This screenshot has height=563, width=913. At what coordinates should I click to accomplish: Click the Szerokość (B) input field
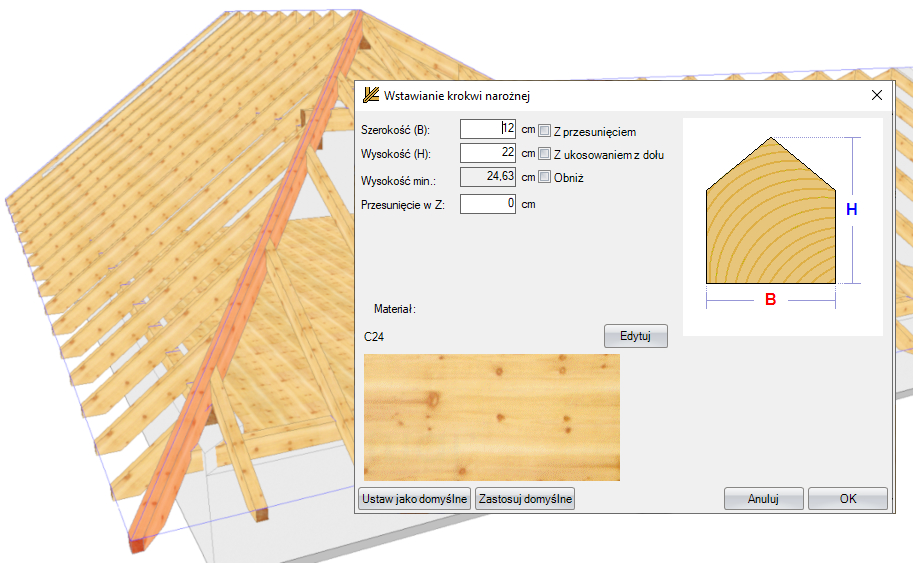(488, 129)
